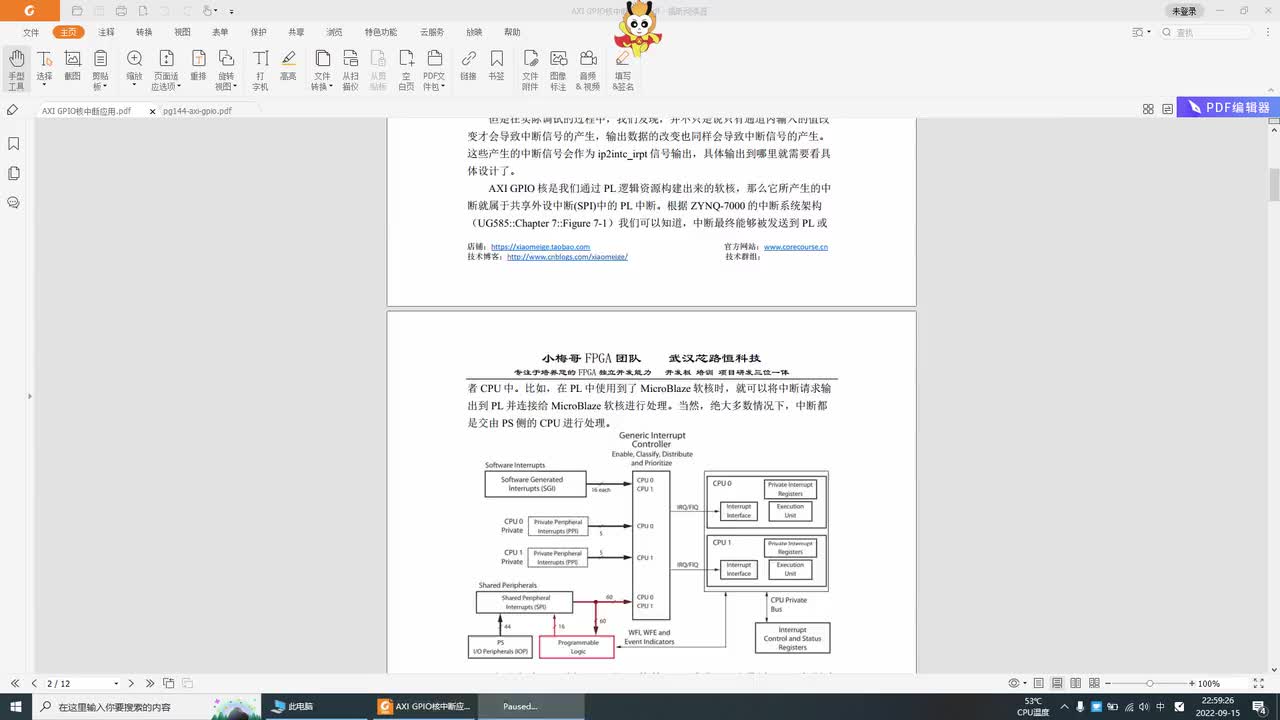Viewport: 1280px width, 720px height.
Task: Switch to the 视图 (View) ribbon tab
Action: (182, 32)
